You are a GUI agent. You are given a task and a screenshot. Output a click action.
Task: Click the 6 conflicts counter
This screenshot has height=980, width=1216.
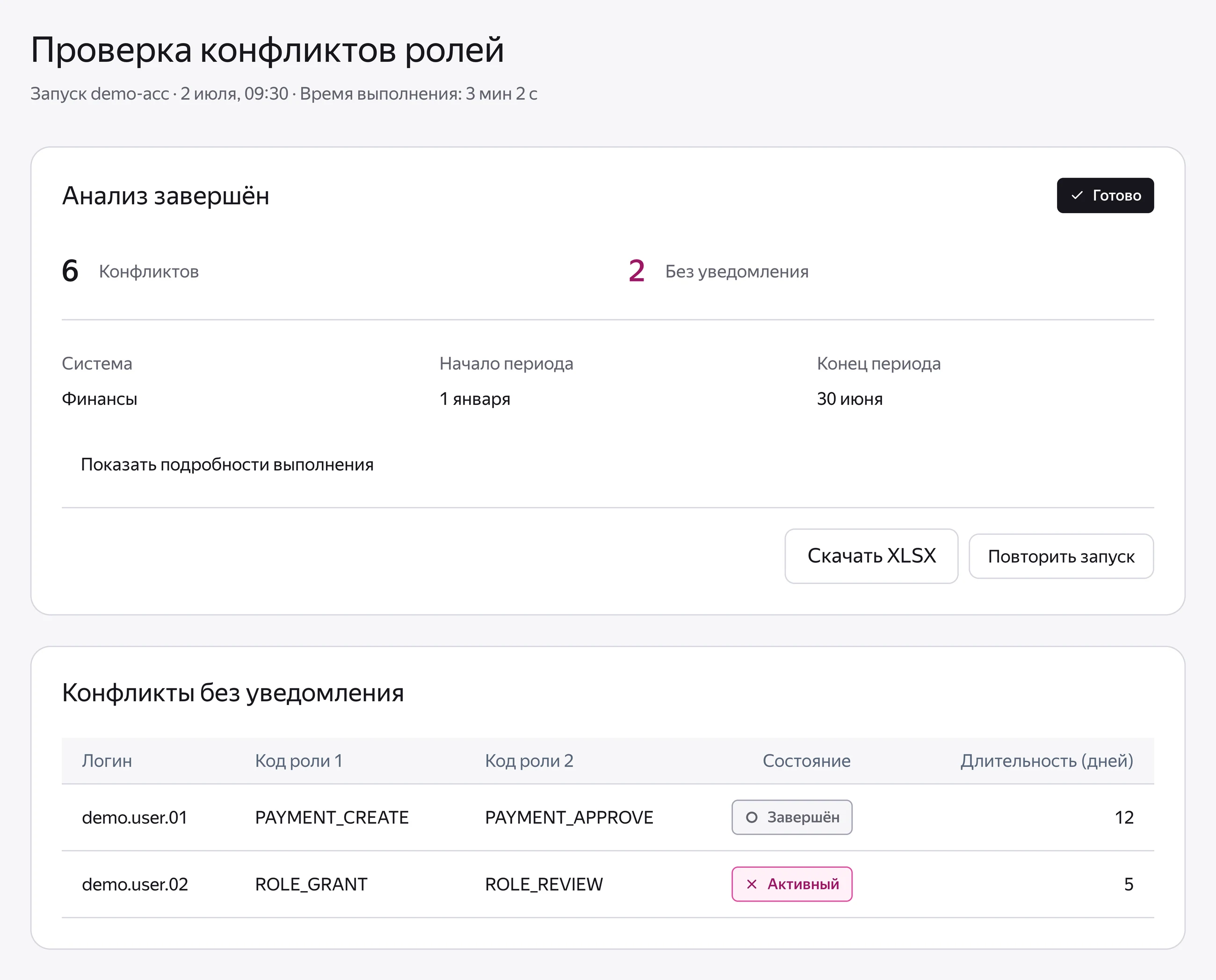[70, 271]
